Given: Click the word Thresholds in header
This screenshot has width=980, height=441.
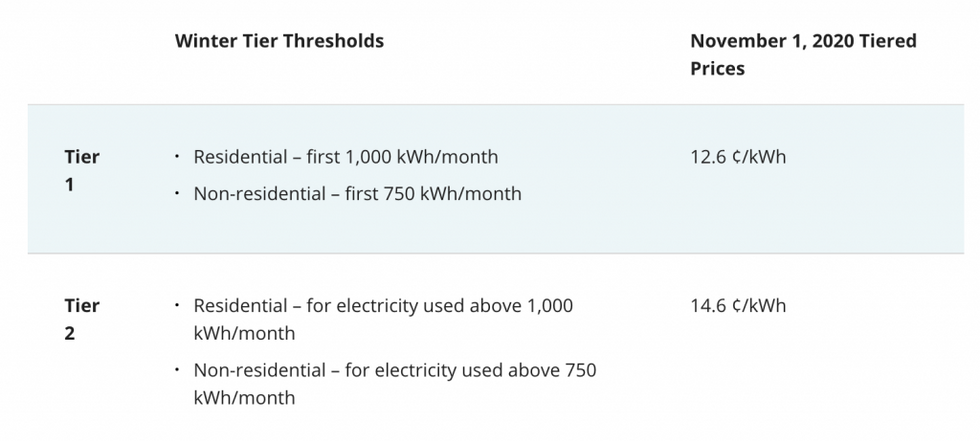Looking at the screenshot, I should (333, 41).
